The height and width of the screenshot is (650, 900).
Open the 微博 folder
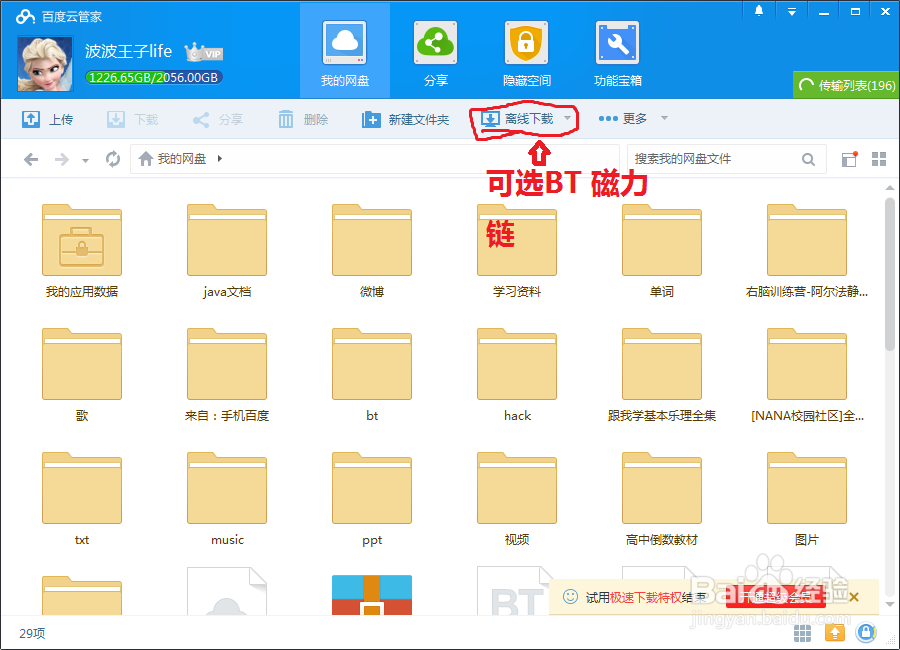point(372,251)
